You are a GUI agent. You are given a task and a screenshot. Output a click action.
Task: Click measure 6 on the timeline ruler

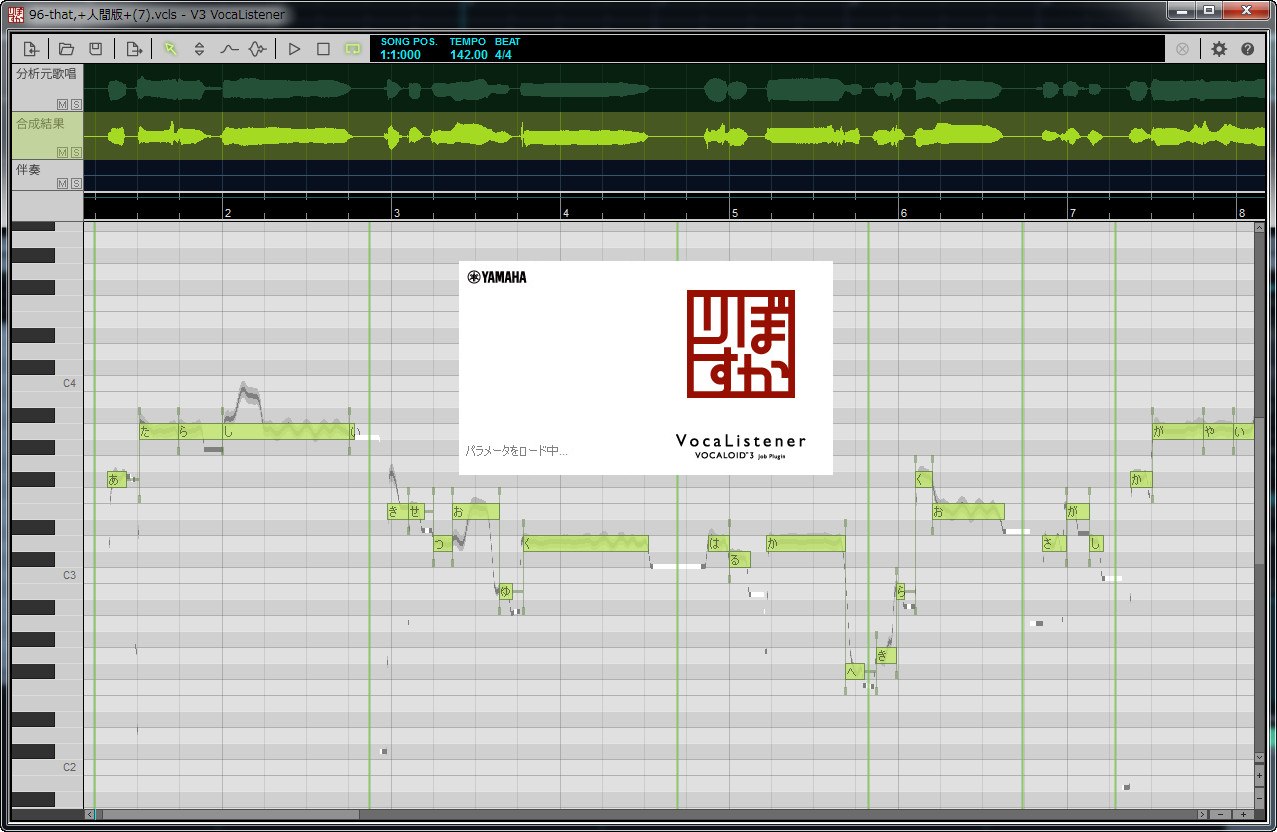(x=904, y=213)
